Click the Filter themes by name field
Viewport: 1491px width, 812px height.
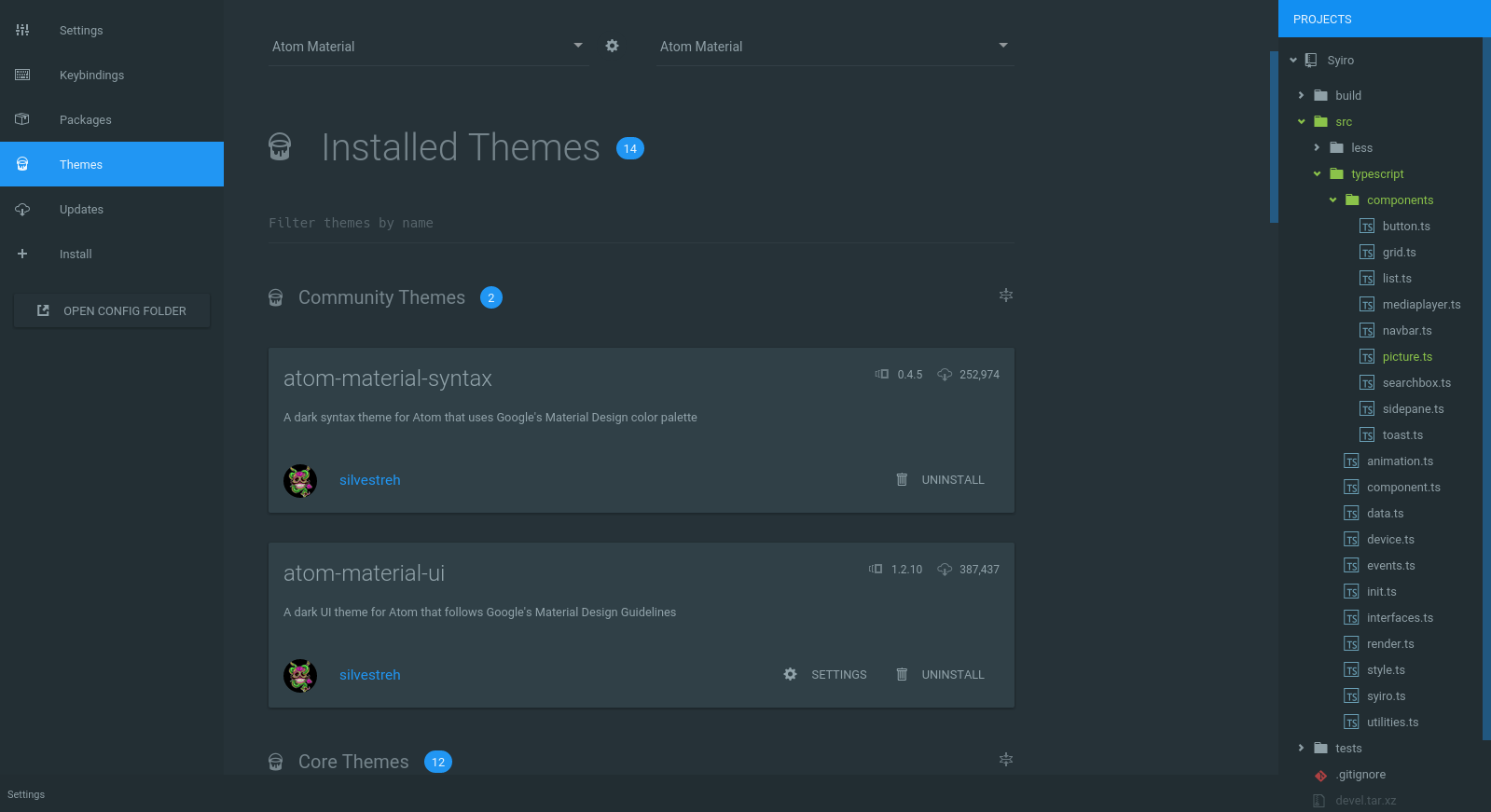point(642,223)
